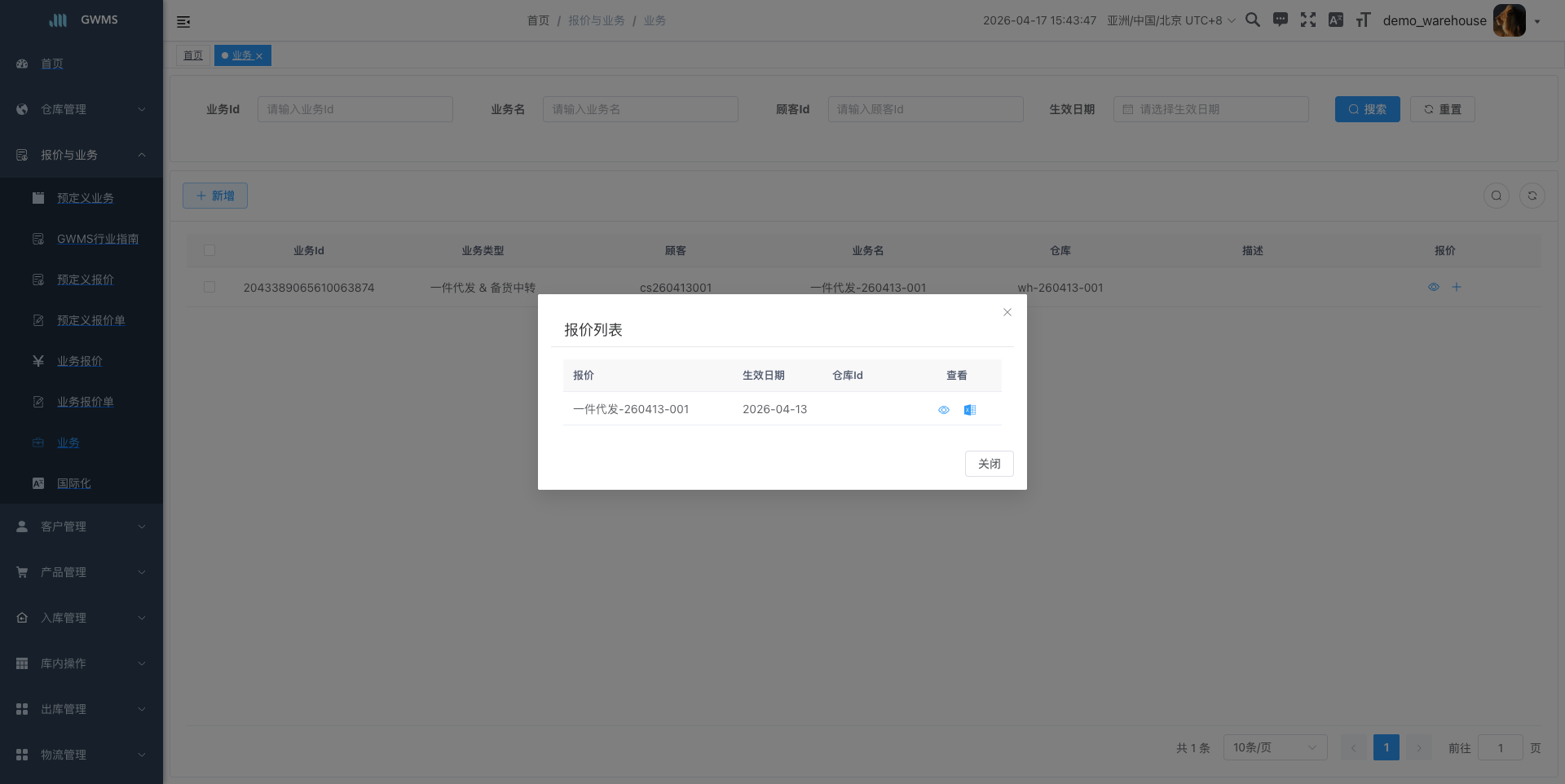
Task: Click the 搜索 button
Action: 1368,109
